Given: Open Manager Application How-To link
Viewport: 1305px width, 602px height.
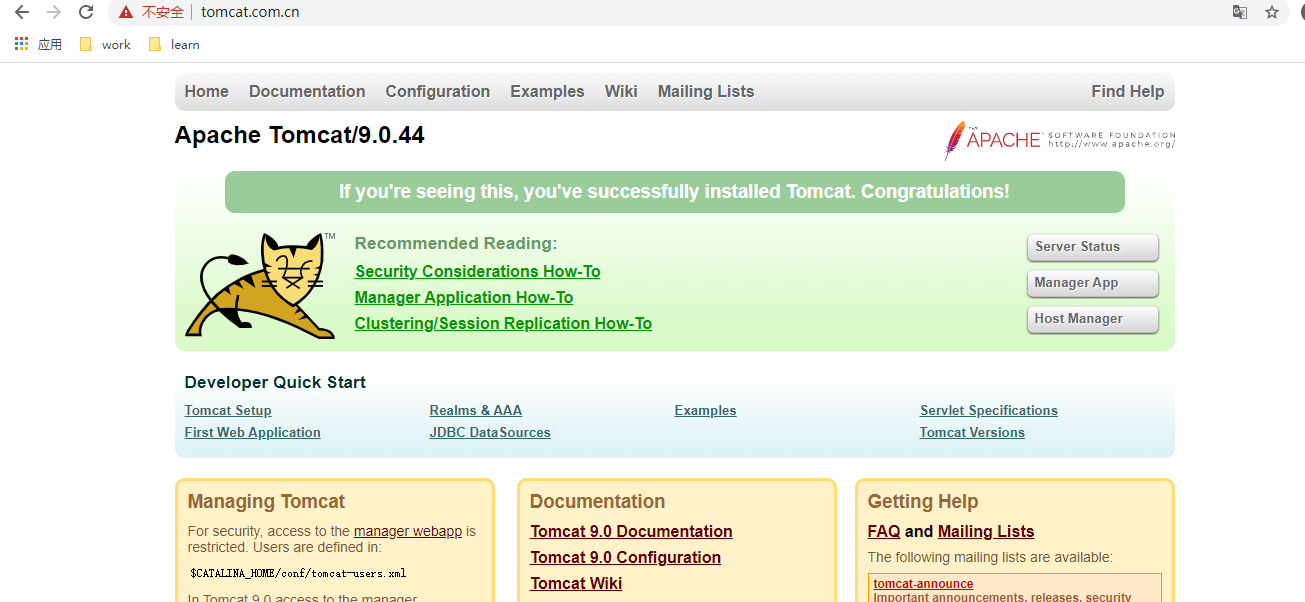Looking at the screenshot, I should 464,297.
